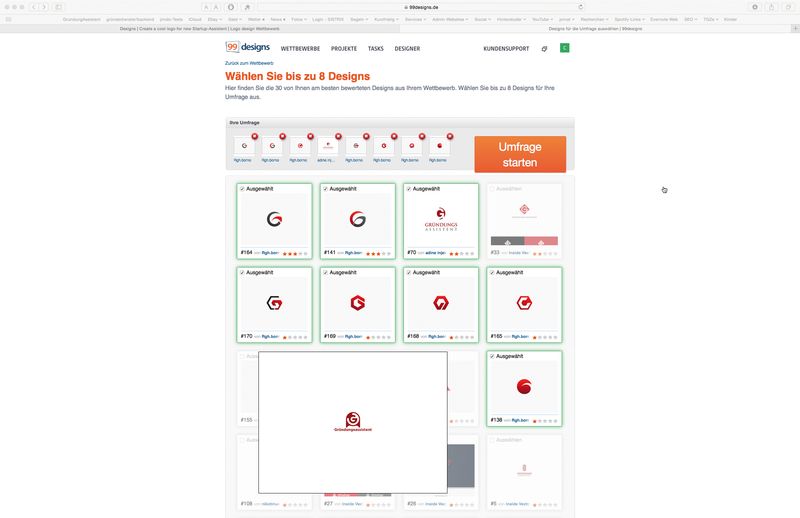Open the Social bookmarks dropdown
The height and width of the screenshot is (518, 800).
click(482, 19)
